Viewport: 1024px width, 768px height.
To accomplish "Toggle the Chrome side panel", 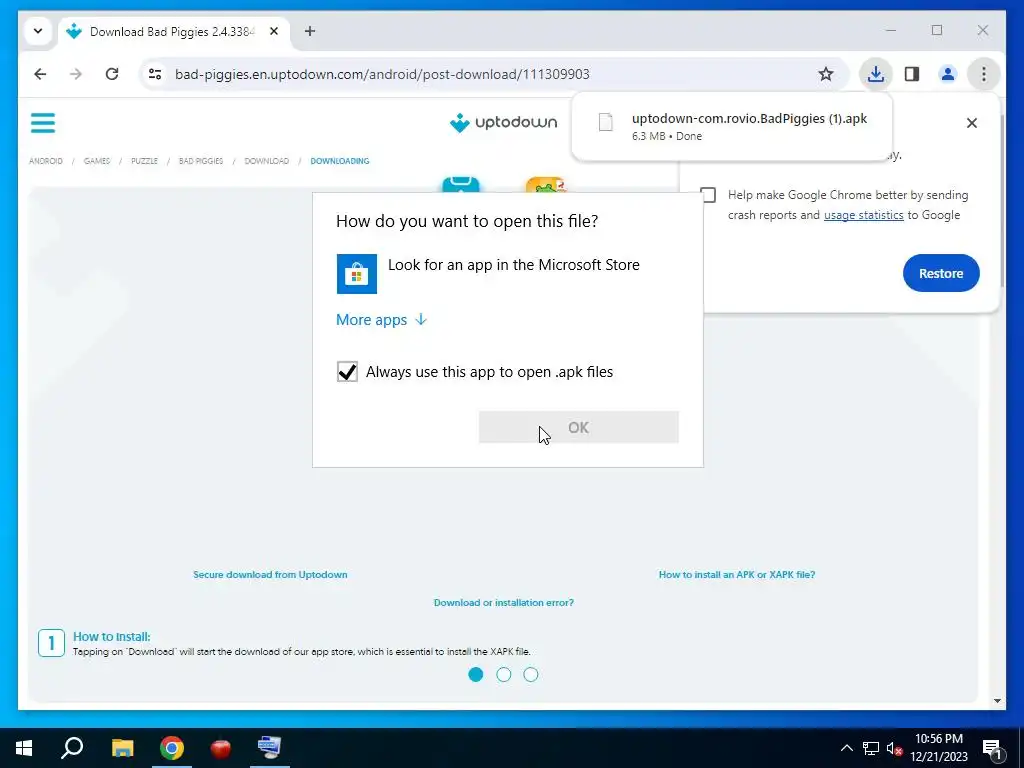I will coord(912,74).
